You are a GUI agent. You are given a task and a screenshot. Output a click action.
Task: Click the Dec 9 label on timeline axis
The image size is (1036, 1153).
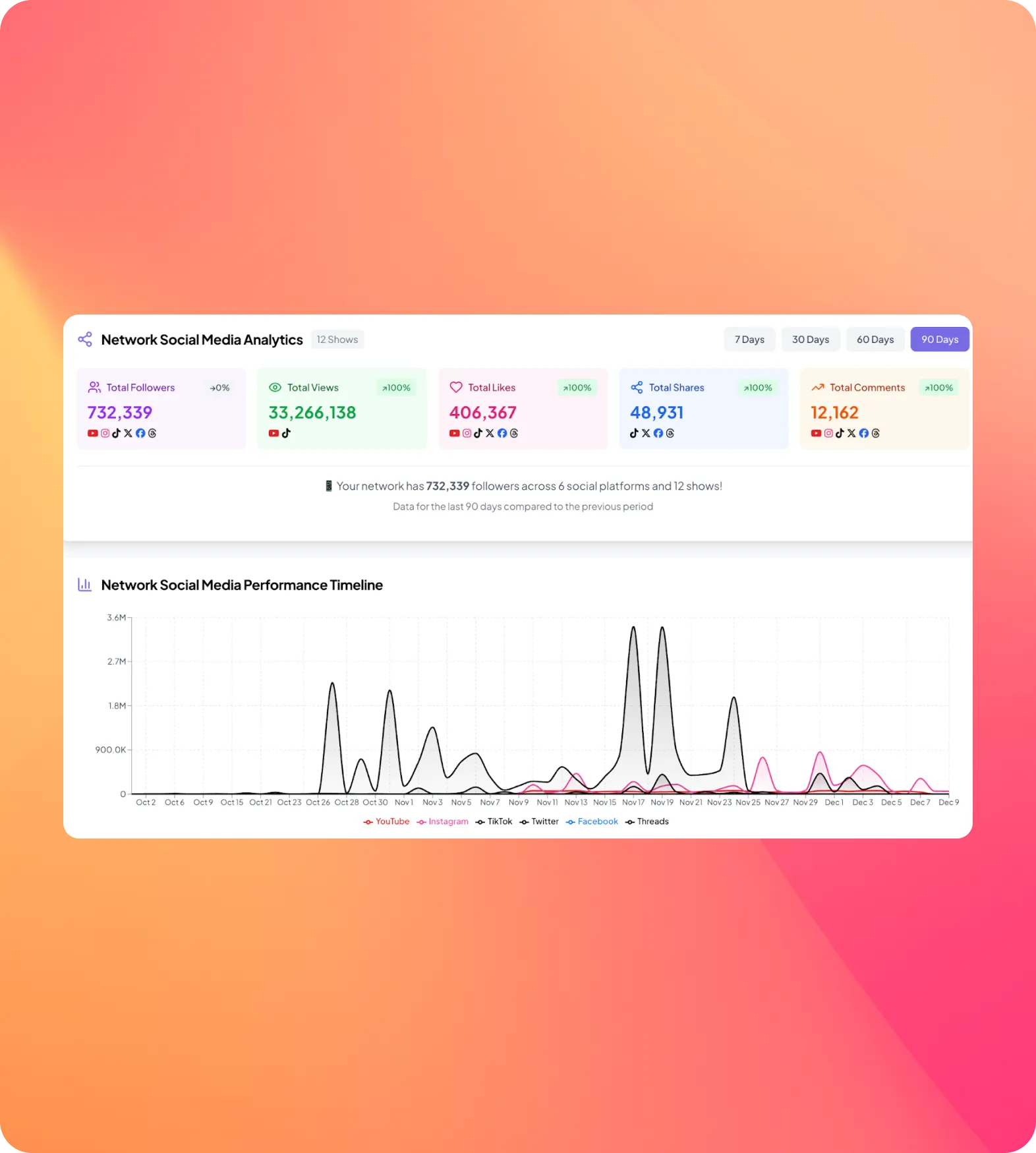click(x=949, y=802)
